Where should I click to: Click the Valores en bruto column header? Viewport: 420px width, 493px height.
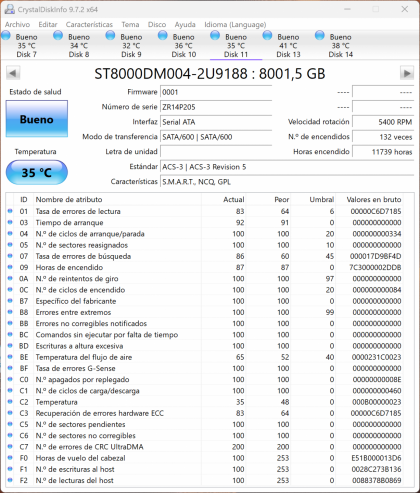[x=369, y=199]
